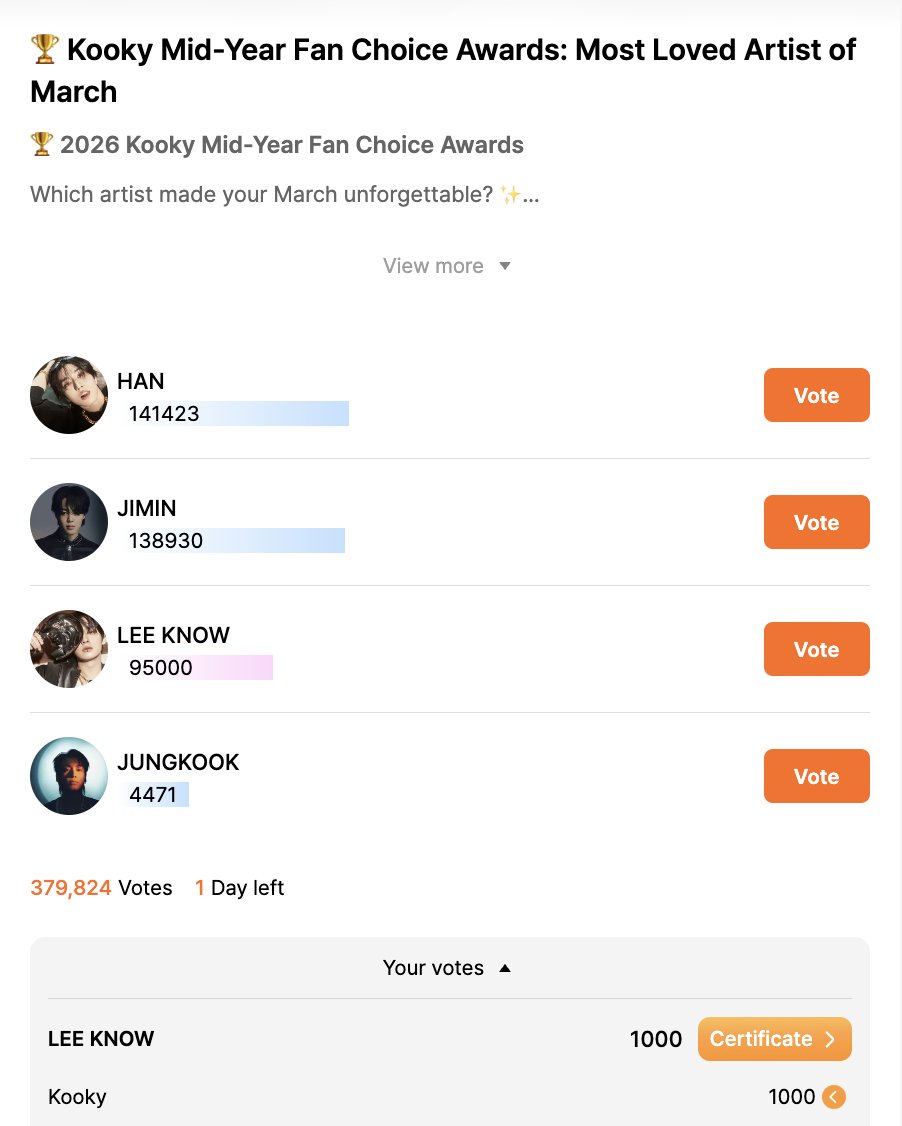This screenshot has height=1126, width=902.
Task: Open the Certificate for LEE KNOW votes
Action: tap(774, 1039)
